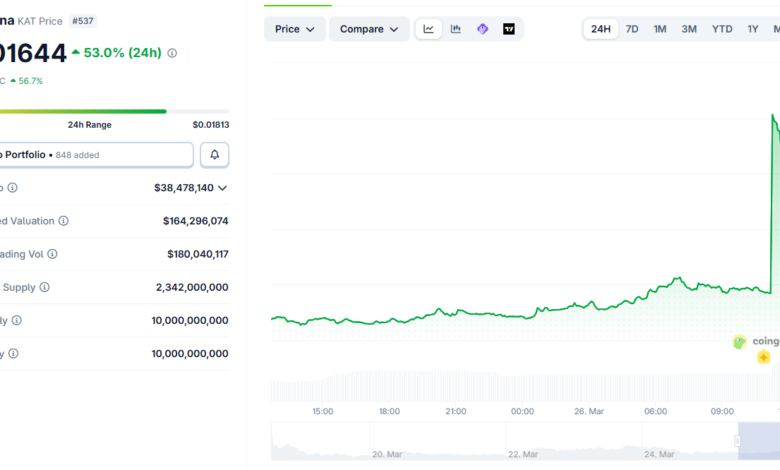Screen dimensions: 780x470
Task: Open the TradingView chart icon
Action: (x=509, y=29)
